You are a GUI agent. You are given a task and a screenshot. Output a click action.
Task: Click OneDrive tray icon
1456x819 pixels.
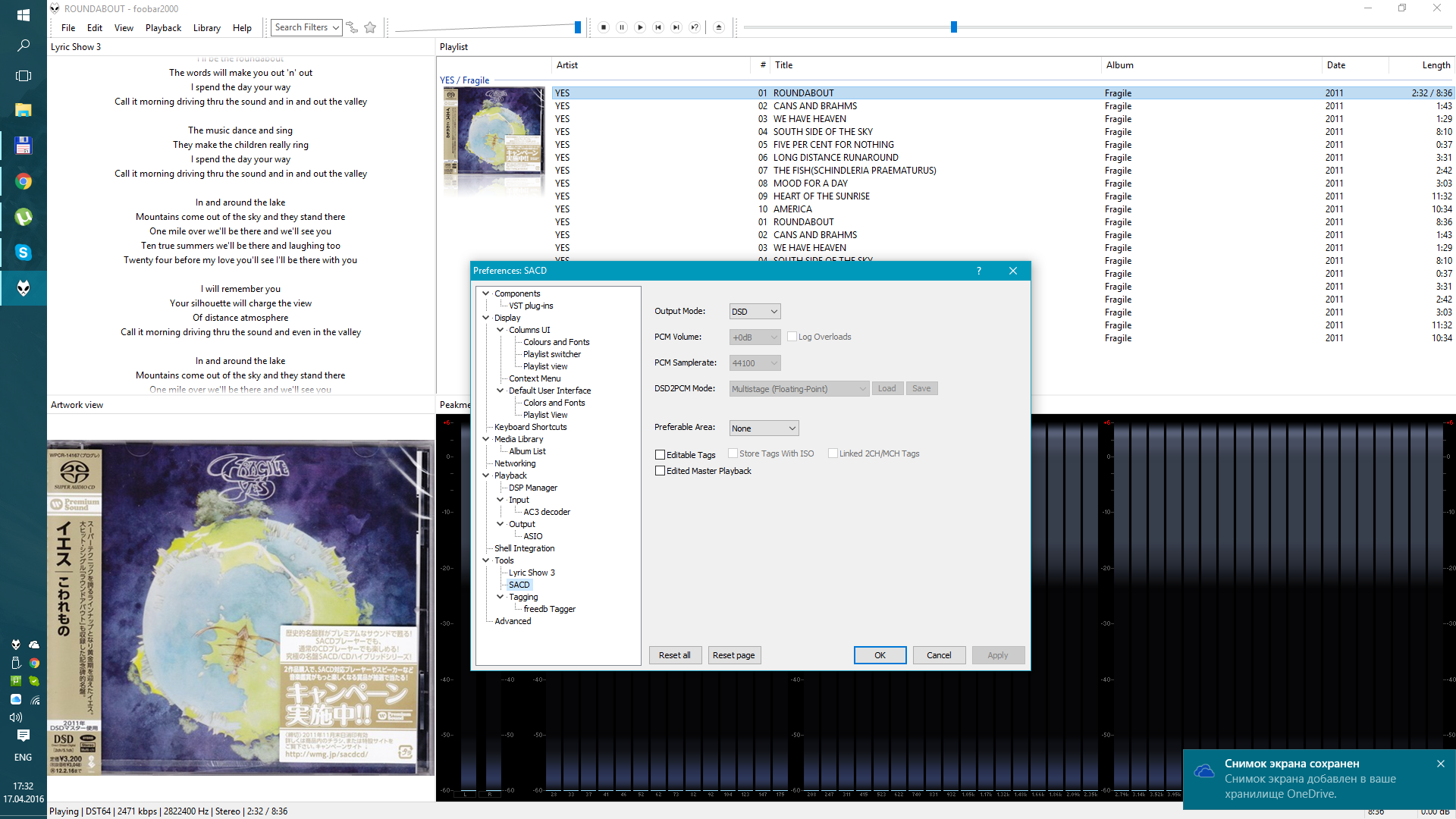click(34, 645)
